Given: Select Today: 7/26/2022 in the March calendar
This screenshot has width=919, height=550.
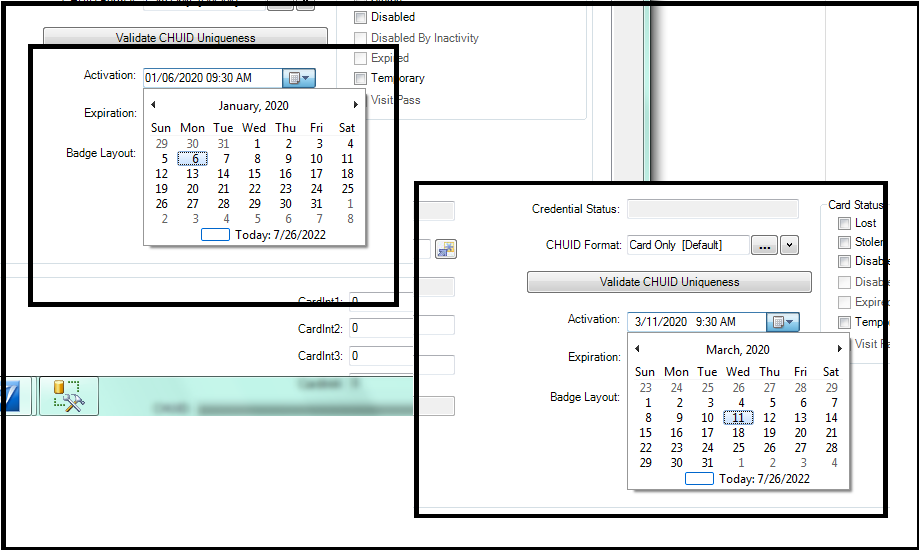Looking at the screenshot, I should tap(748, 479).
